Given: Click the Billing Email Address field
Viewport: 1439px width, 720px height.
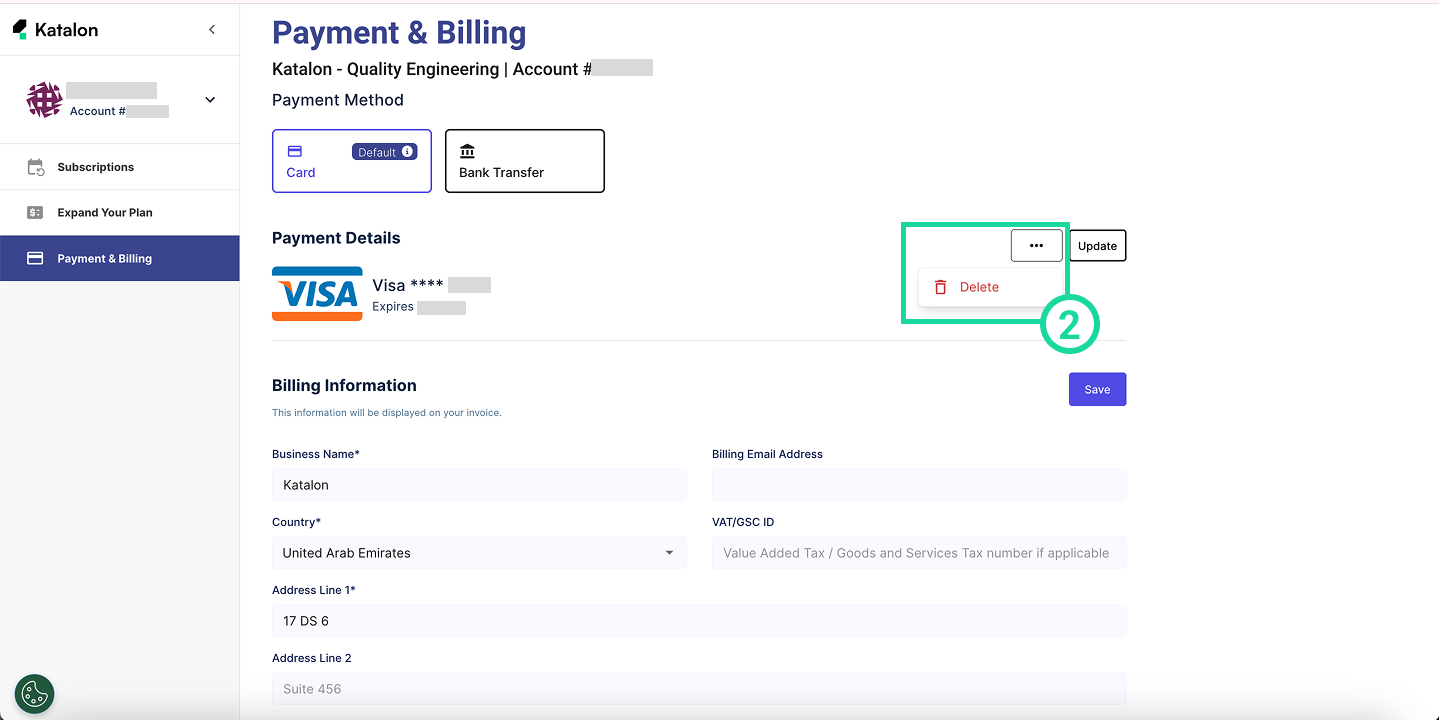Looking at the screenshot, I should pos(919,485).
